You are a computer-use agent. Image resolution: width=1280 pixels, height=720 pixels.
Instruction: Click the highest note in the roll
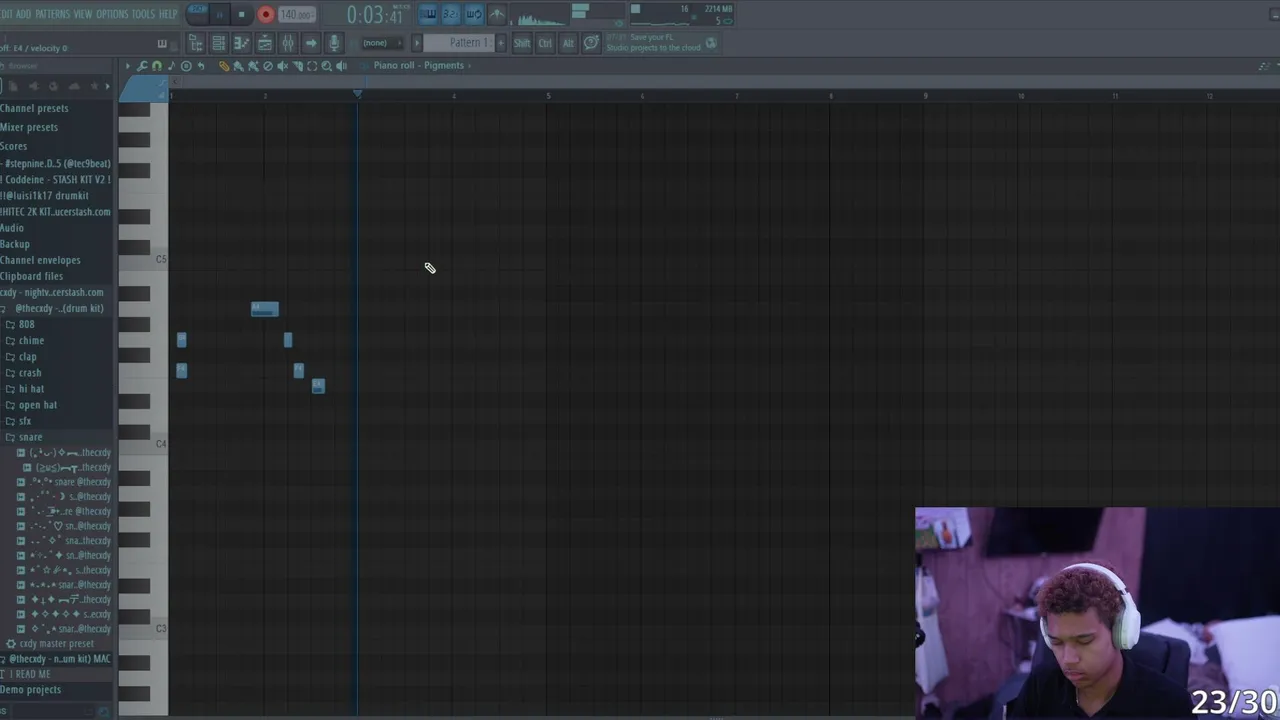pyautogui.click(x=264, y=309)
